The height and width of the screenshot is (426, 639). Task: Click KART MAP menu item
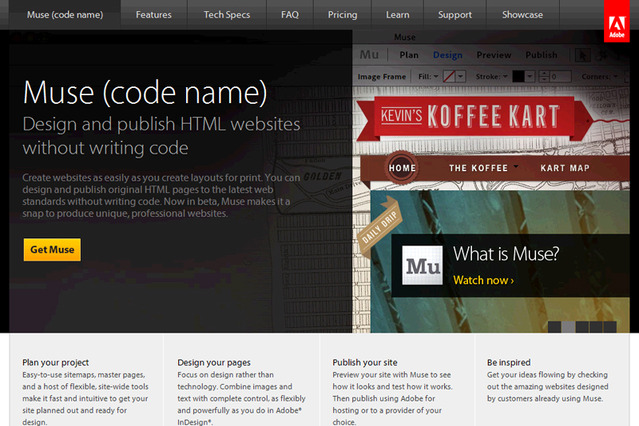point(565,168)
